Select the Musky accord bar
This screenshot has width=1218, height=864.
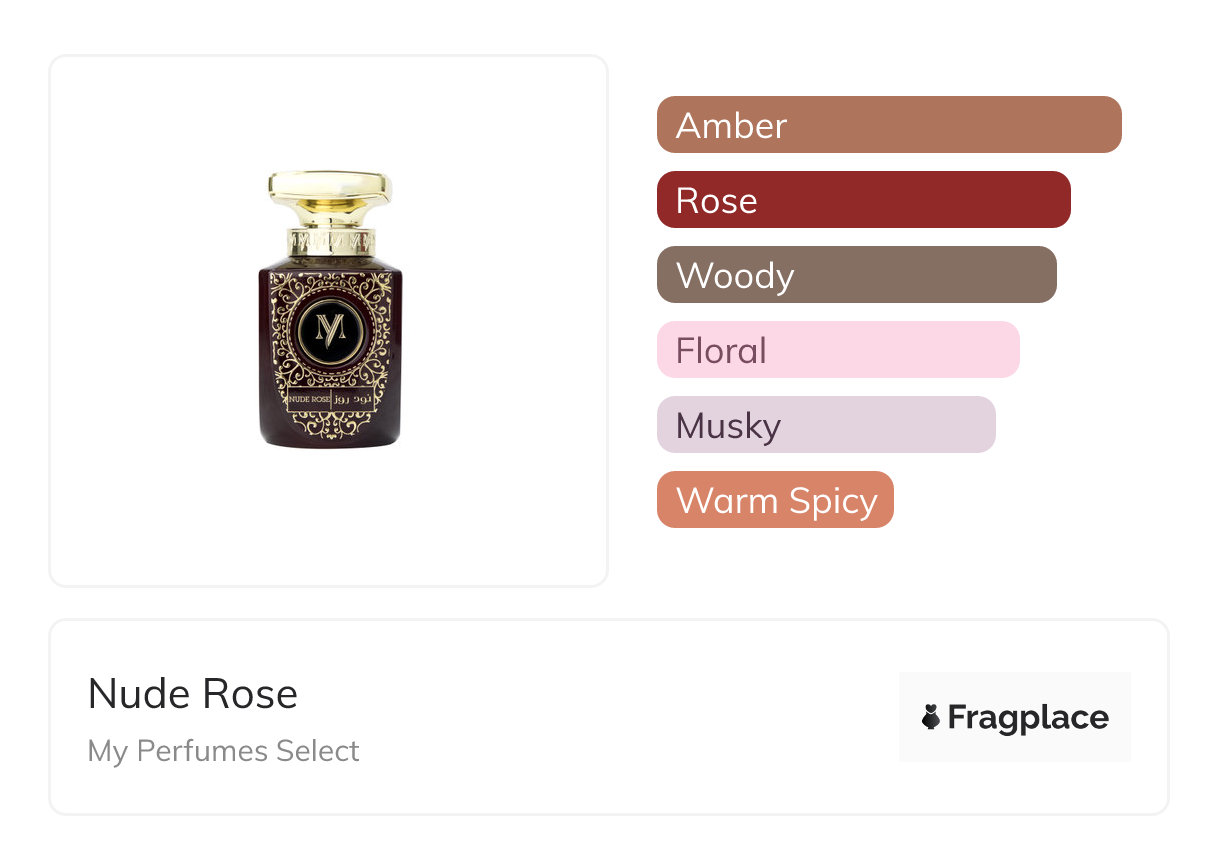point(825,425)
